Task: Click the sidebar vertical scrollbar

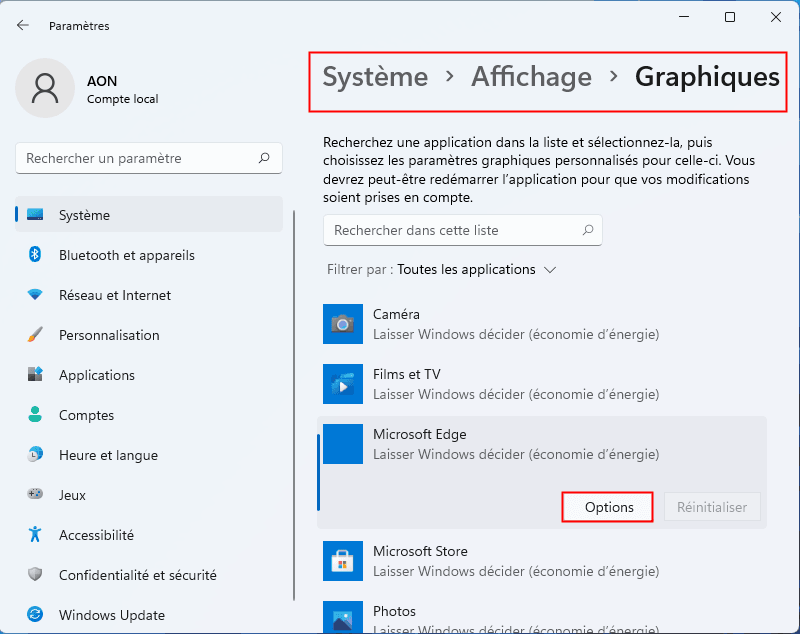Action: [x=294, y=400]
